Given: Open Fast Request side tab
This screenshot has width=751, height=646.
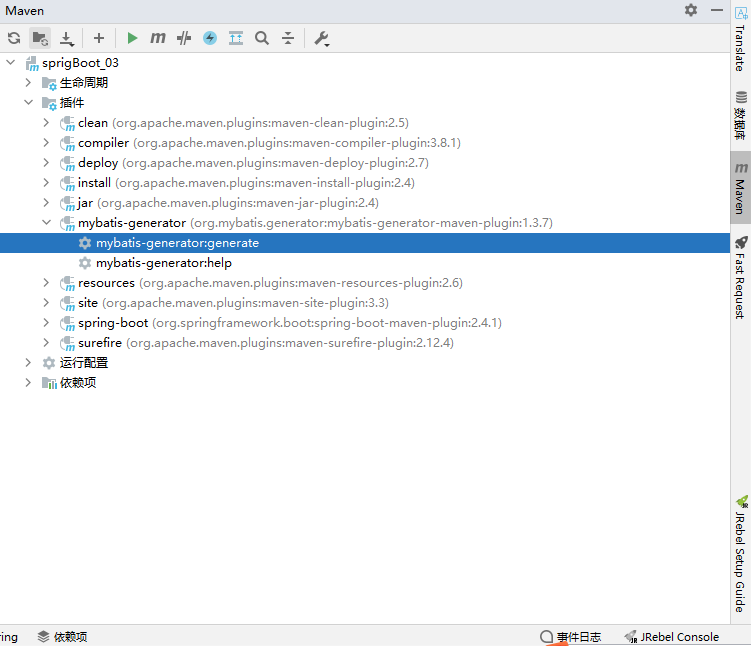Looking at the screenshot, I should (740, 278).
